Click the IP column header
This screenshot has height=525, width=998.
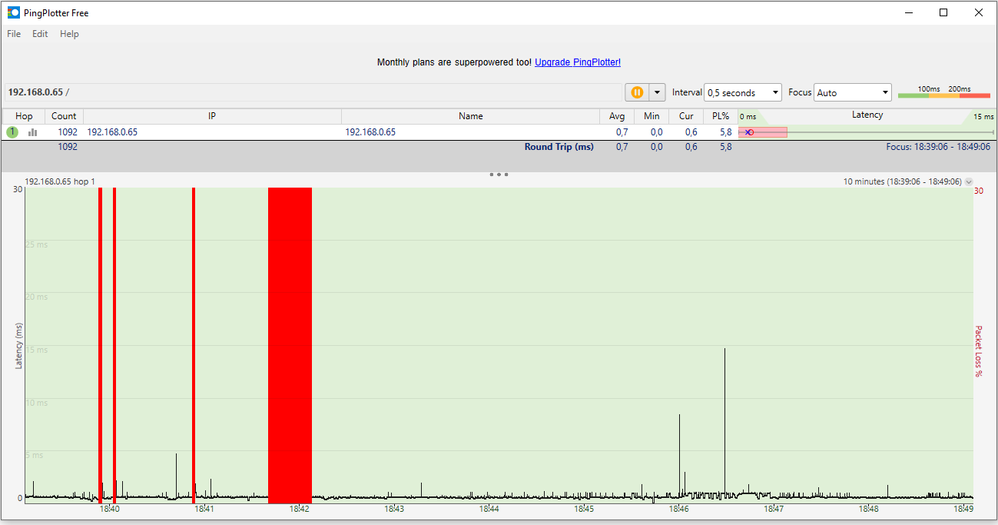(212, 116)
